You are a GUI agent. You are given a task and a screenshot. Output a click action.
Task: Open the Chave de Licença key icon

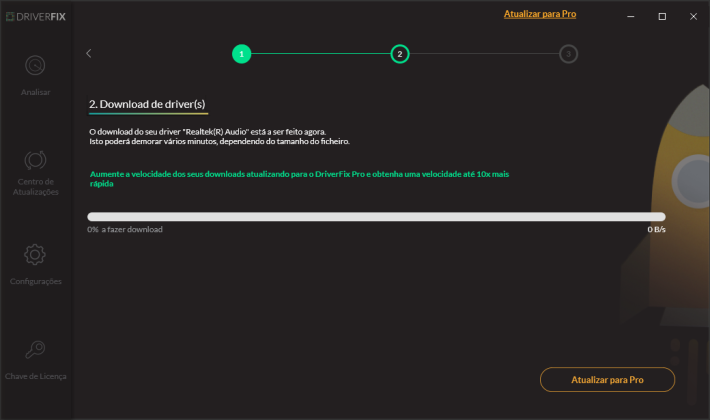[35, 349]
